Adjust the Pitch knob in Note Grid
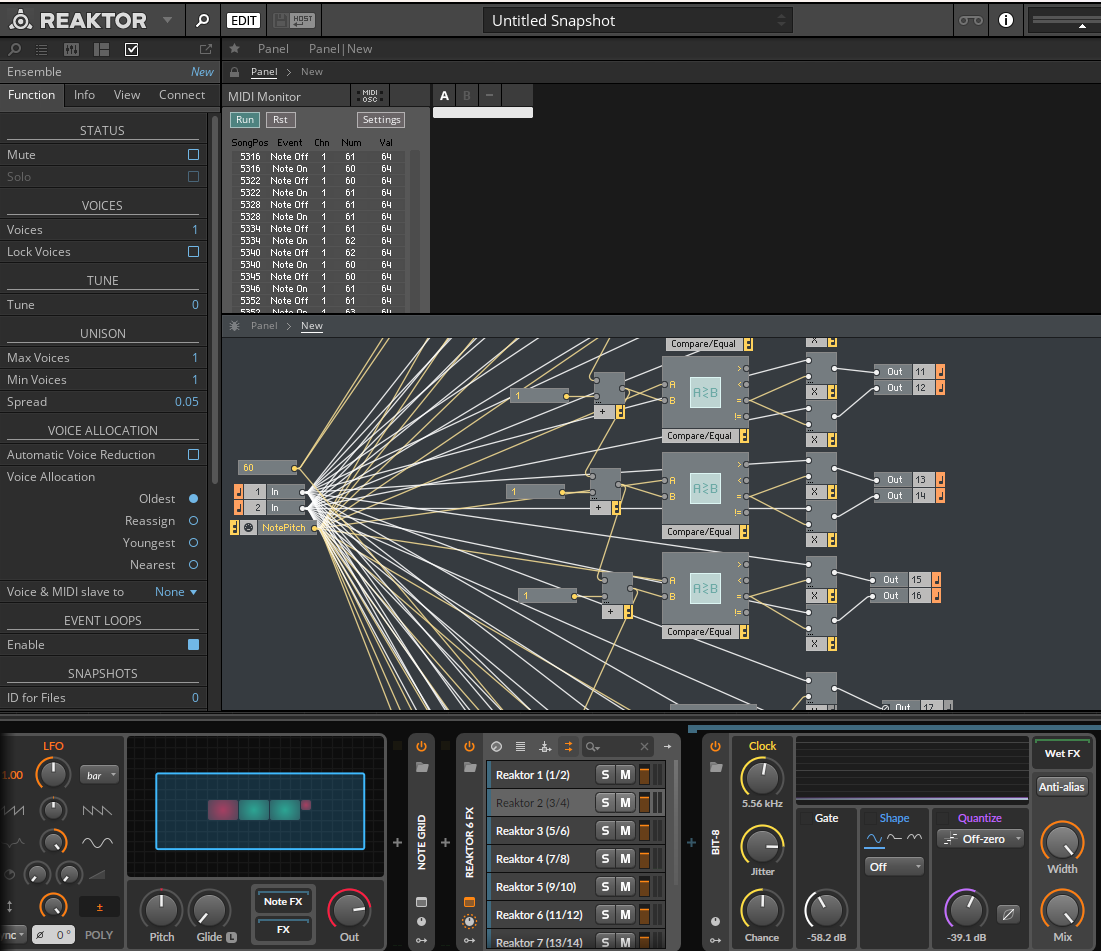The height and width of the screenshot is (951, 1101). 161,910
